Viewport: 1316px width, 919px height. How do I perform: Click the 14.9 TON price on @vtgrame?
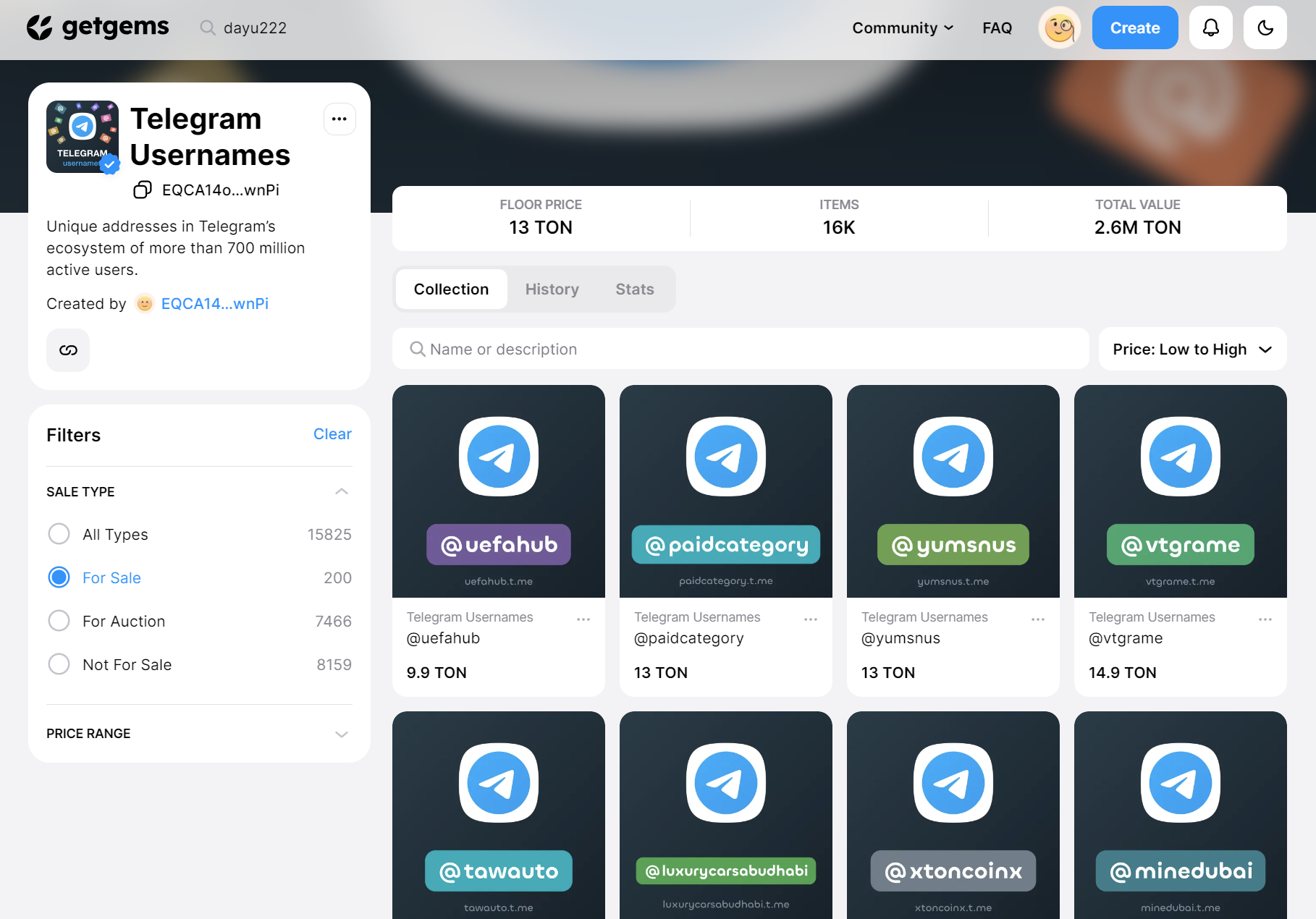pyautogui.click(x=1122, y=672)
